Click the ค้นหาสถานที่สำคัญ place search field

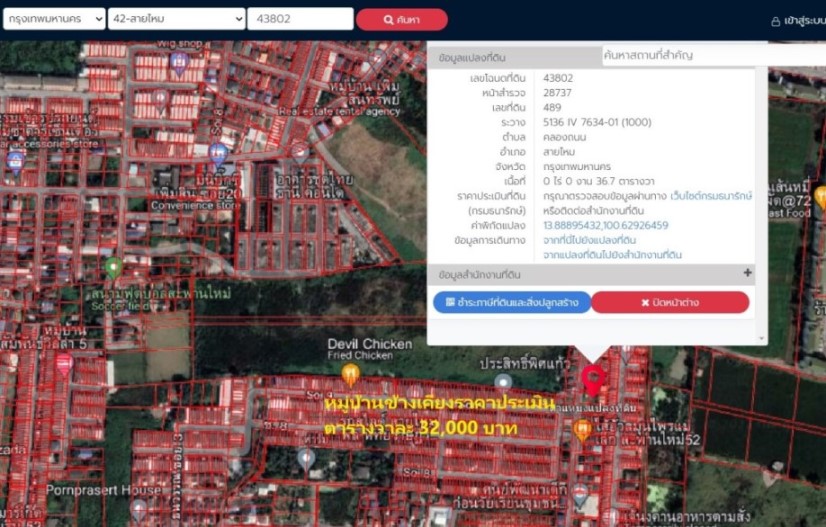[714, 55]
